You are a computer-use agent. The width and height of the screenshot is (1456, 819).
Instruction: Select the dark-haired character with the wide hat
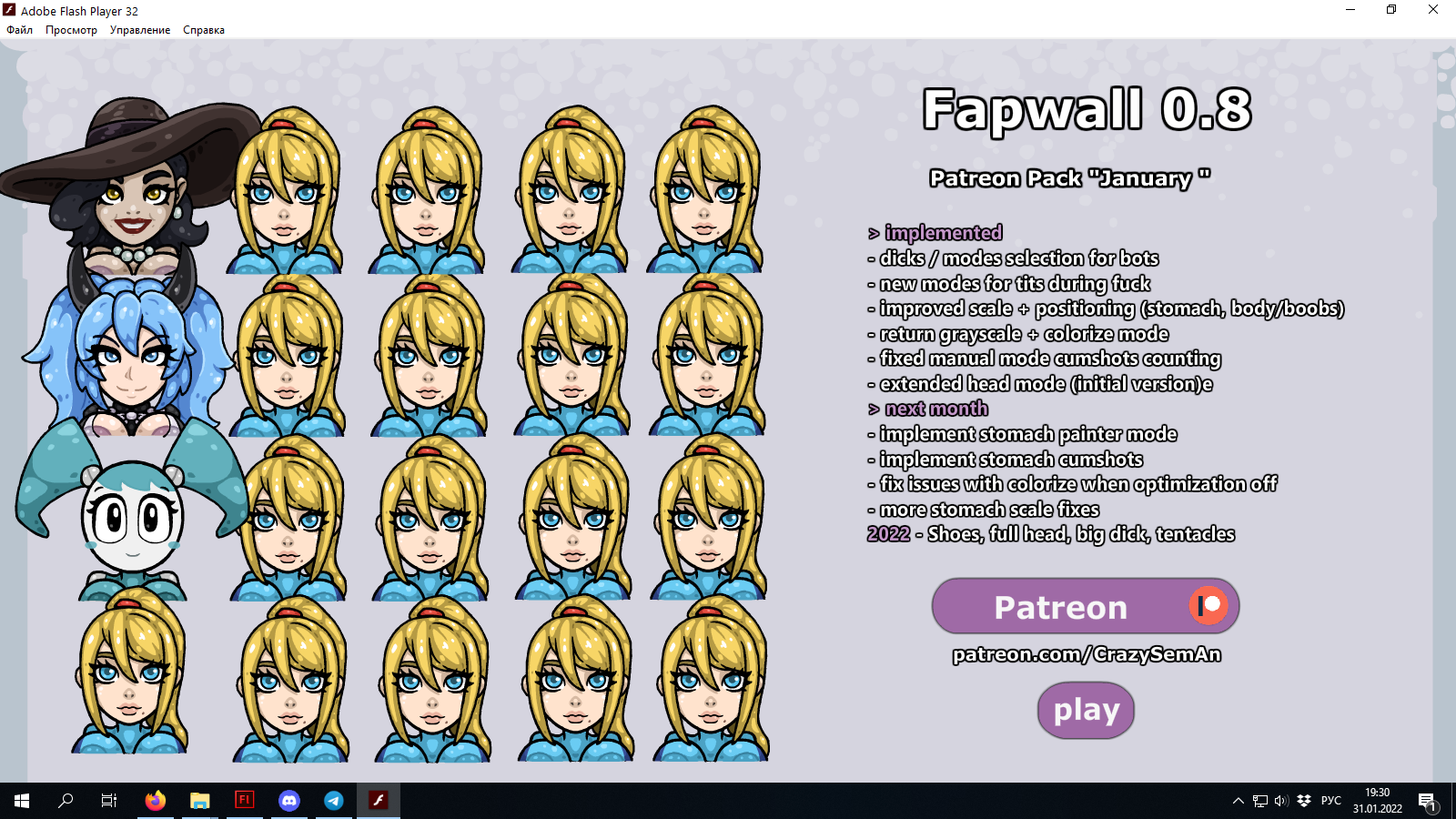click(132, 187)
